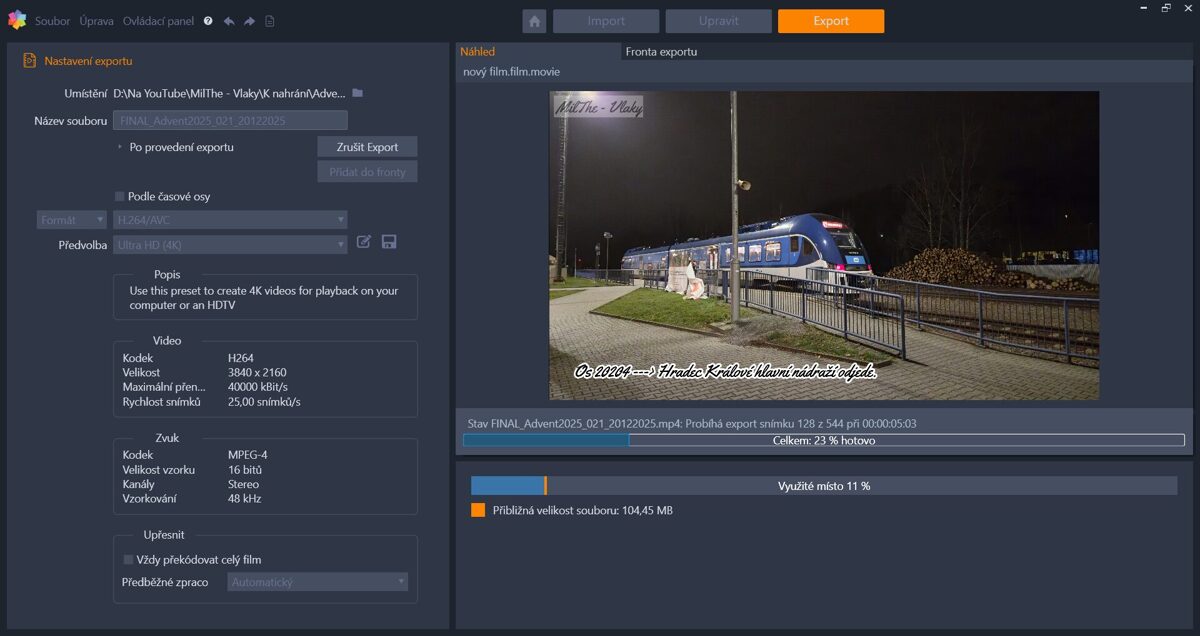The width and height of the screenshot is (1200, 636).
Task: Click the help question mark icon
Action: point(208,21)
